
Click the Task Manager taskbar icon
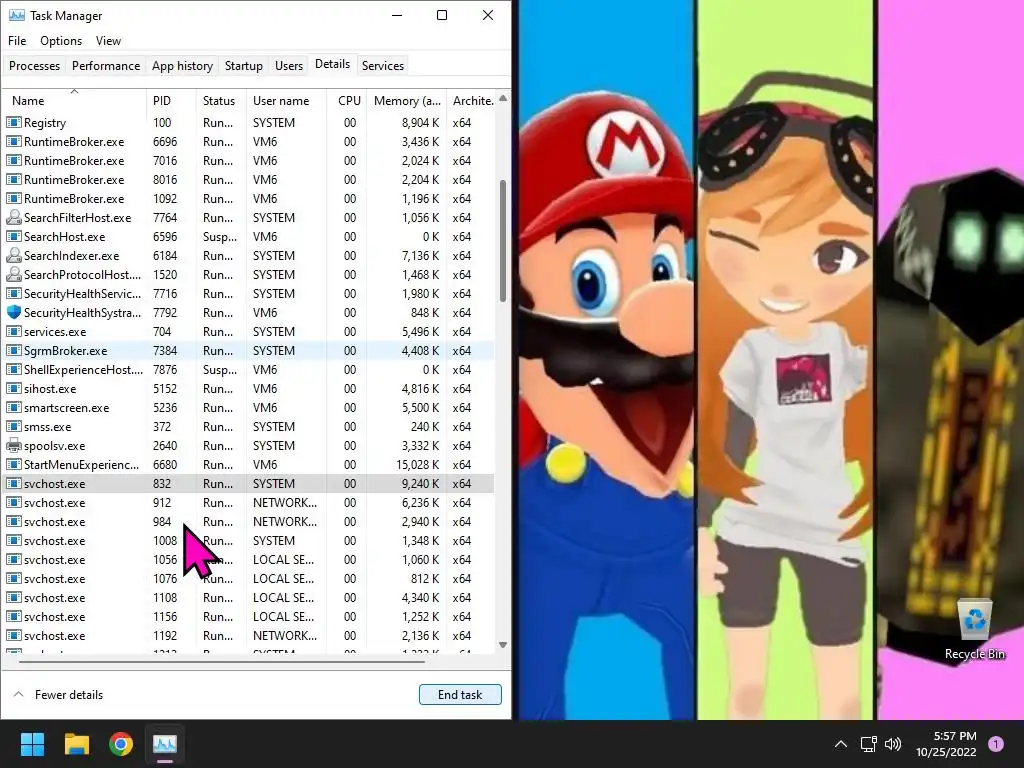[165, 744]
